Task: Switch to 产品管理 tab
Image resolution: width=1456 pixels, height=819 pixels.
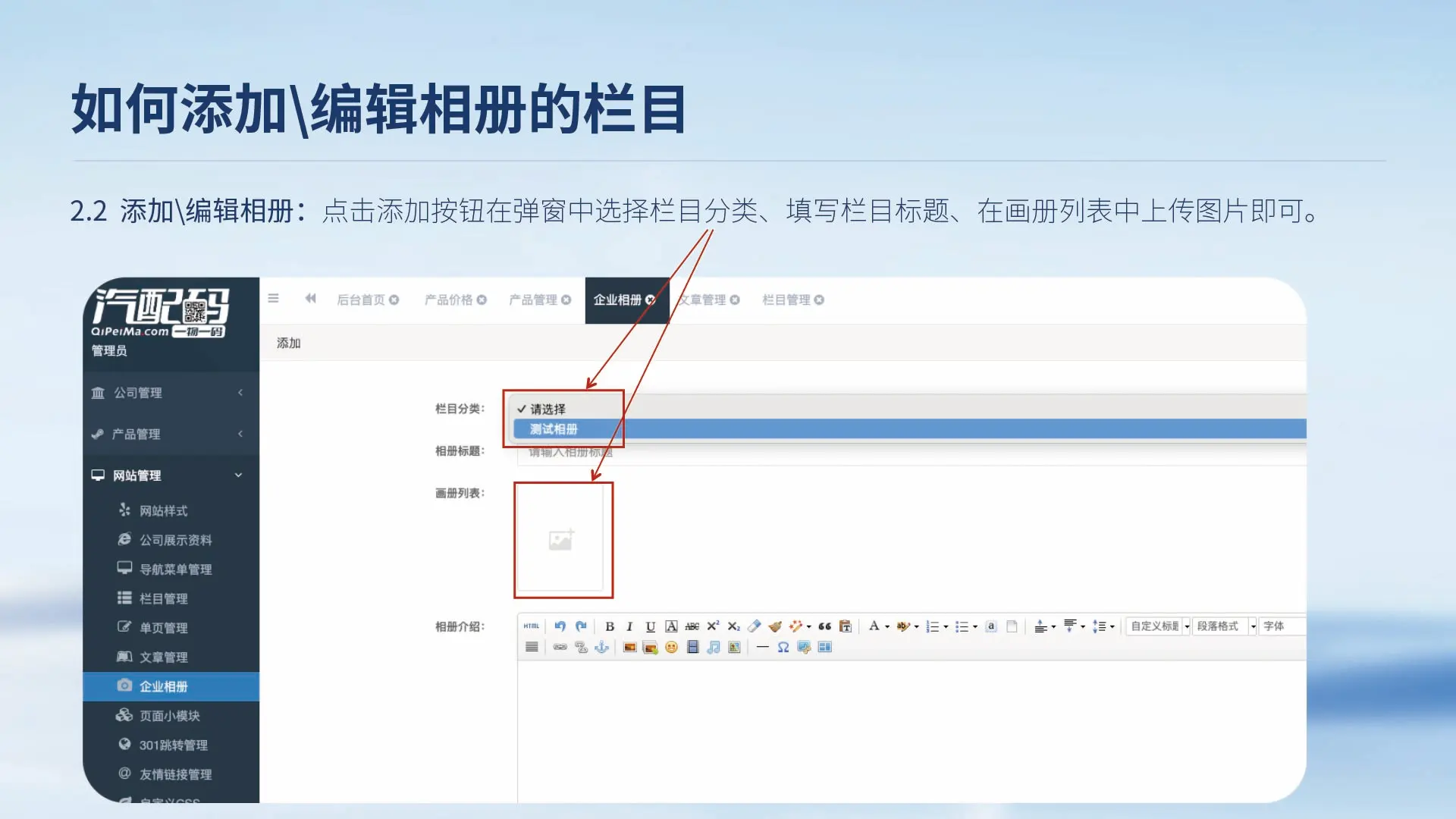Action: coord(533,300)
